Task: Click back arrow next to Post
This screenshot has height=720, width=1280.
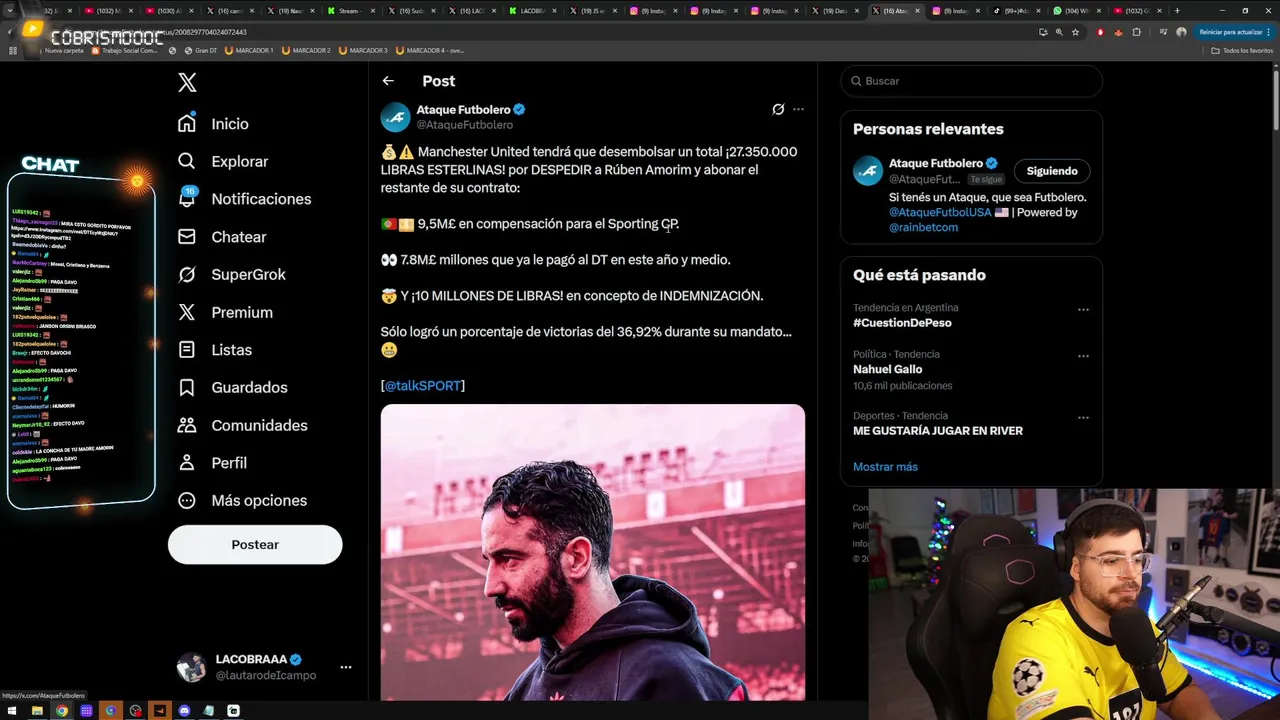Action: pos(388,81)
